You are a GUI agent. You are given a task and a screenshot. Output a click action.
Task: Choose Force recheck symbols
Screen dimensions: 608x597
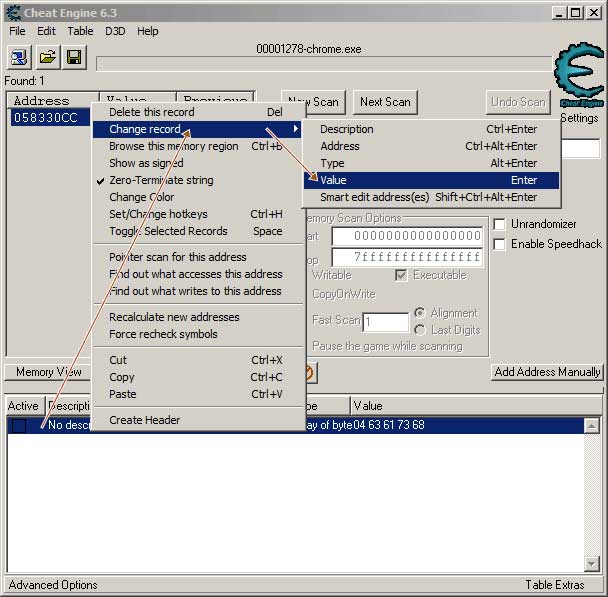[x=197, y=334]
